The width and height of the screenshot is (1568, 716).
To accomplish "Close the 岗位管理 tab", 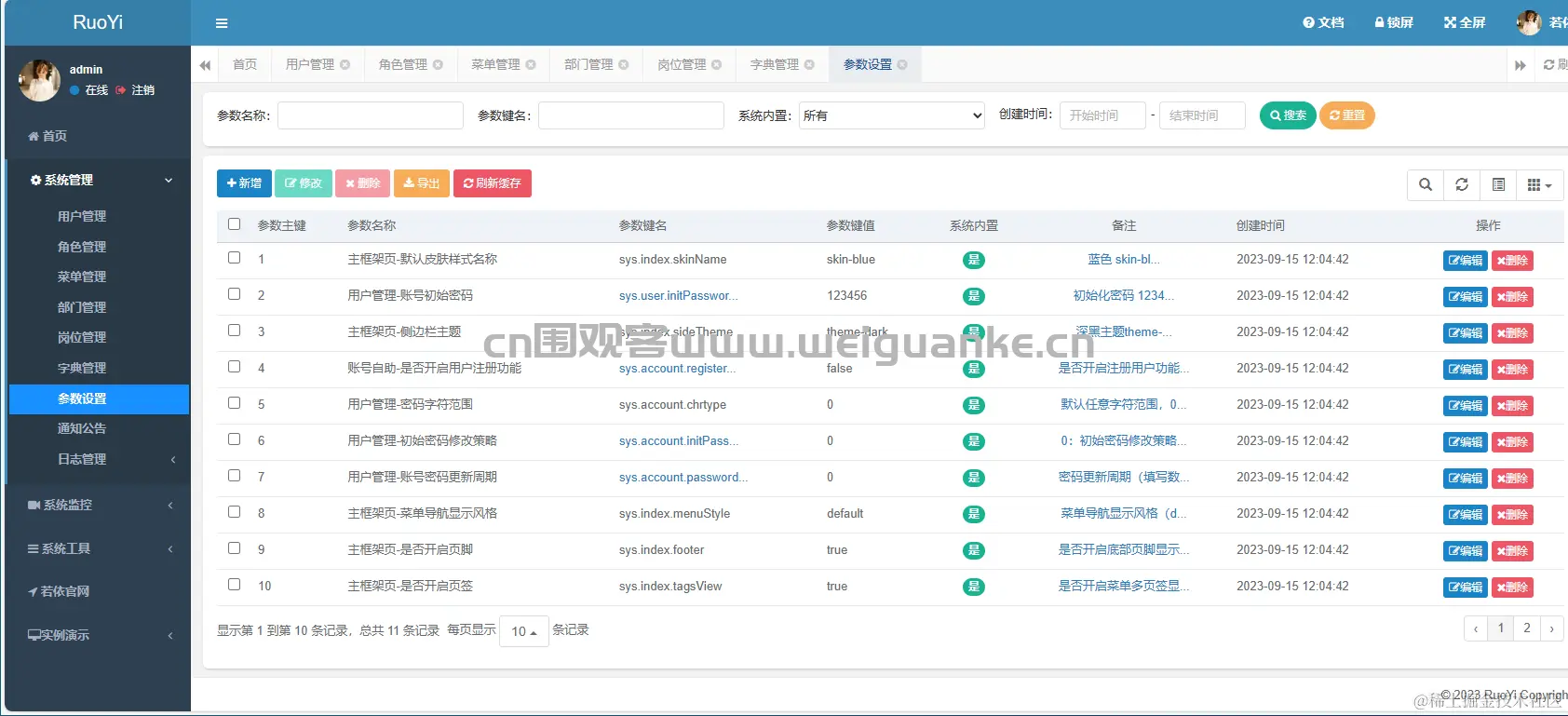I will point(716,64).
